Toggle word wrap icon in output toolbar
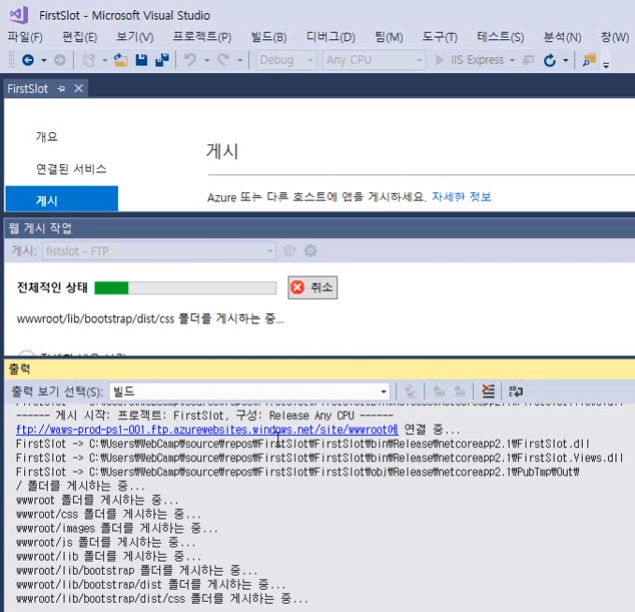 point(516,391)
